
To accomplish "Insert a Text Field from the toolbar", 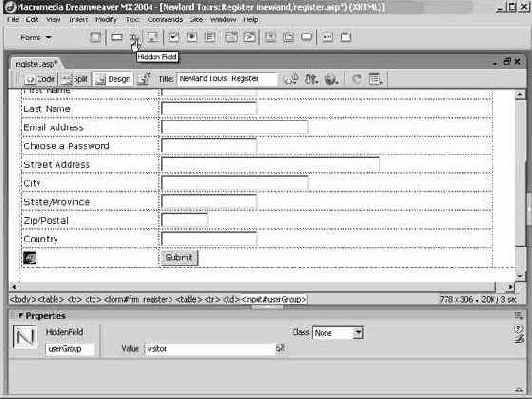I will click(117, 37).
